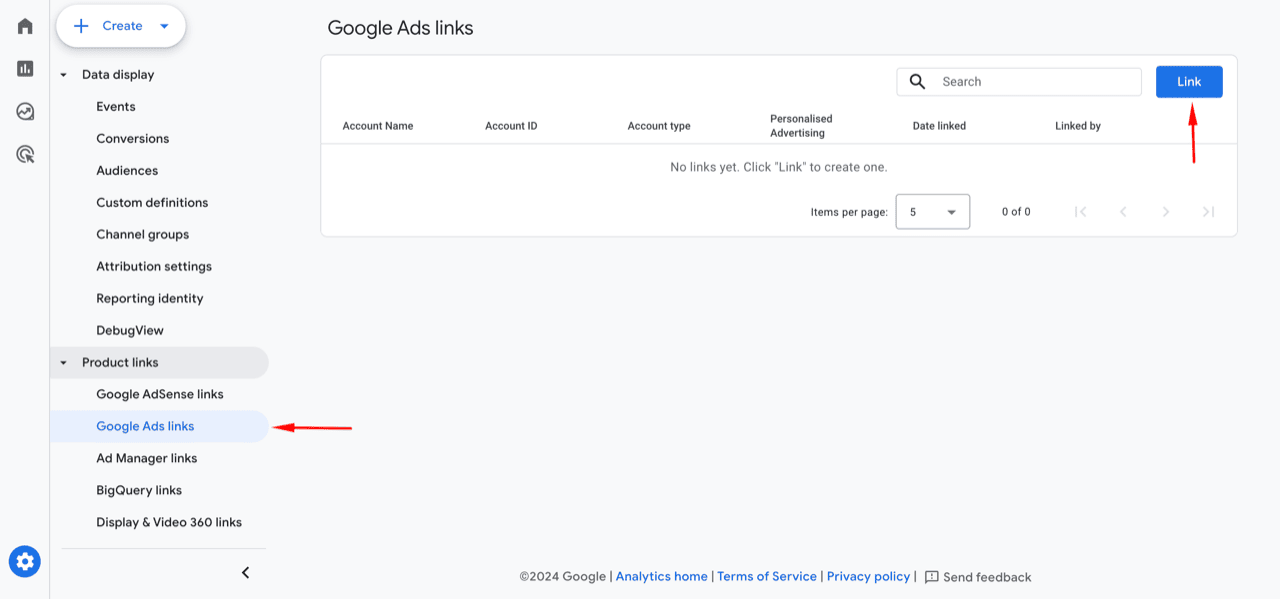This screenshot has height=599, width=1280.
Task: Click the Linked by column header
Action: tap(1078, 126)
